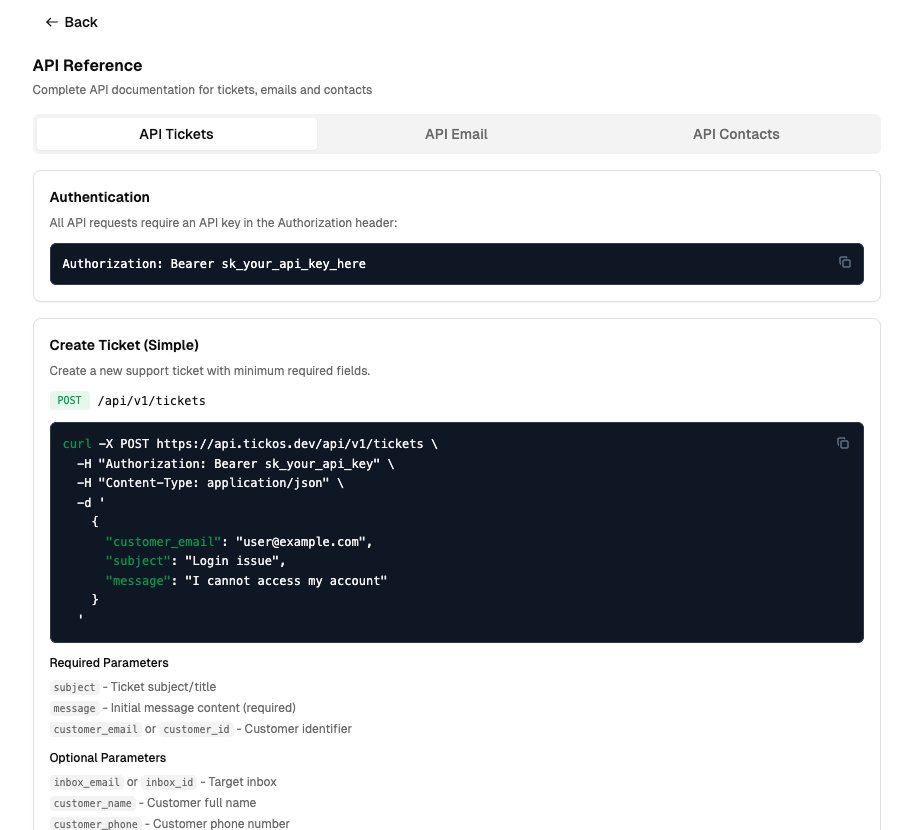Viewport: 910px width, 830px height.
Task: Open the API Email tab
Action: 456,134
